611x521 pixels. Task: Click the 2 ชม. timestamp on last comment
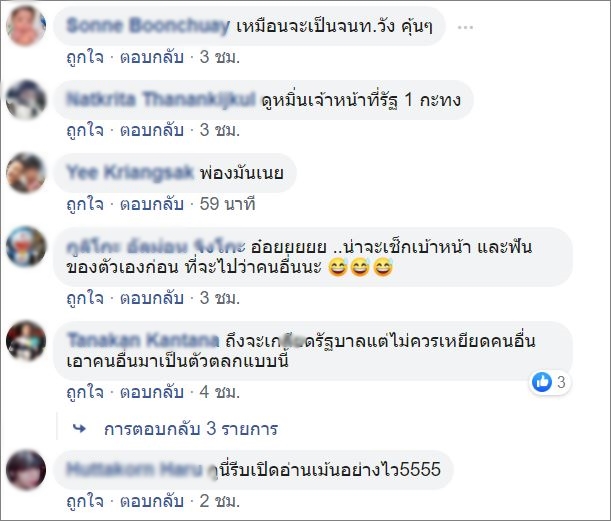(x=219, y=501)
